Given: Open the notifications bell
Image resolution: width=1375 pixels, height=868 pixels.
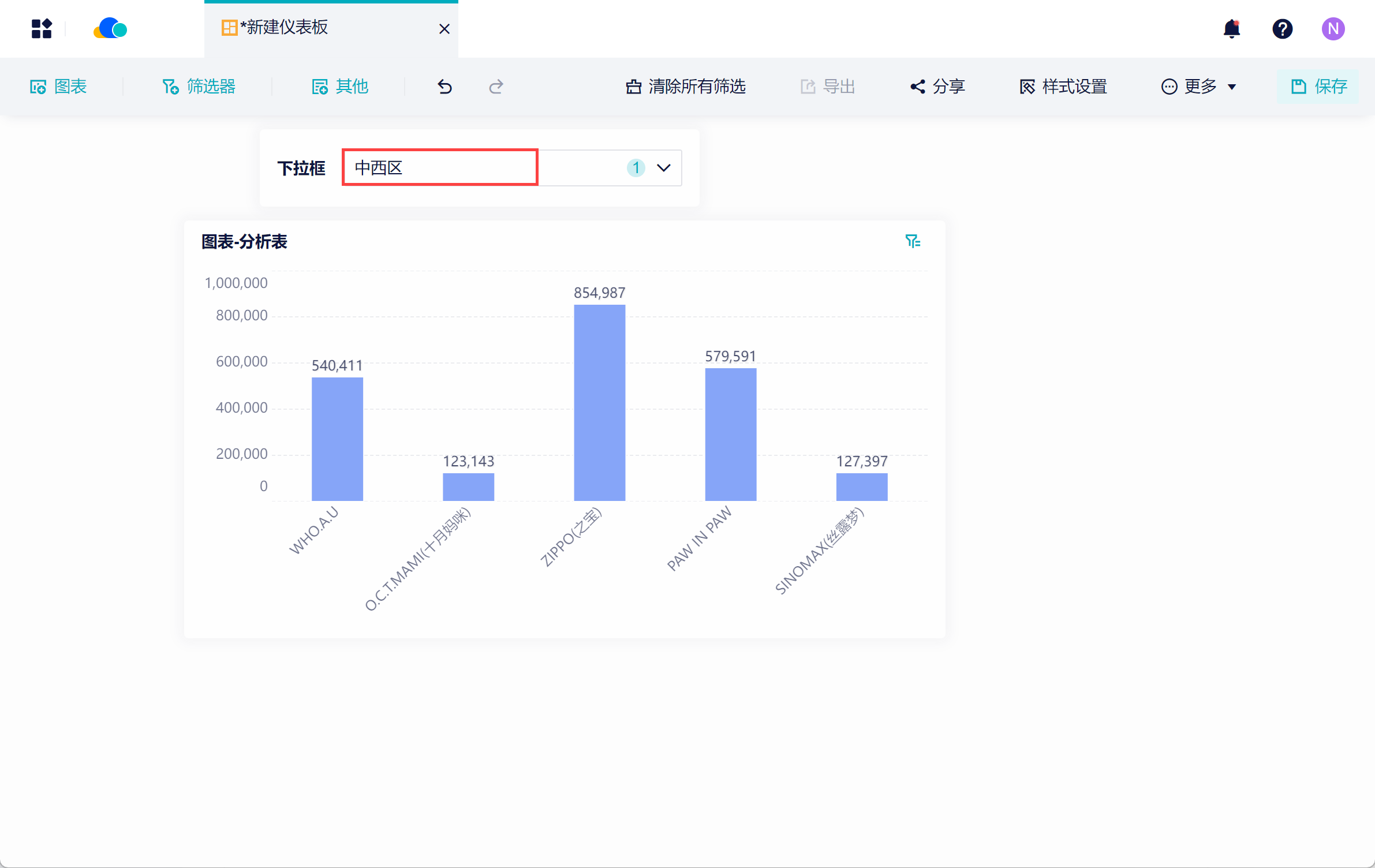Looking at the screenshot, I should (x=1231, y=28).
